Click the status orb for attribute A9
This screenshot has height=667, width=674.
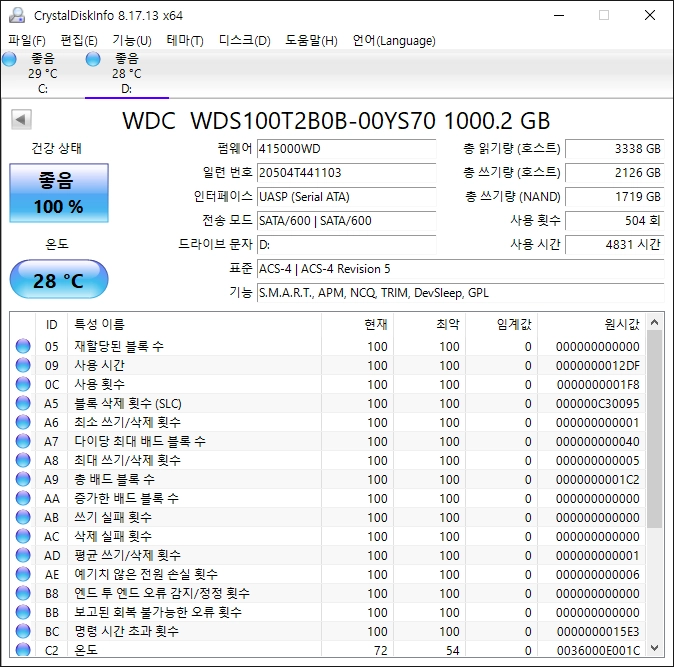[23, 479]
